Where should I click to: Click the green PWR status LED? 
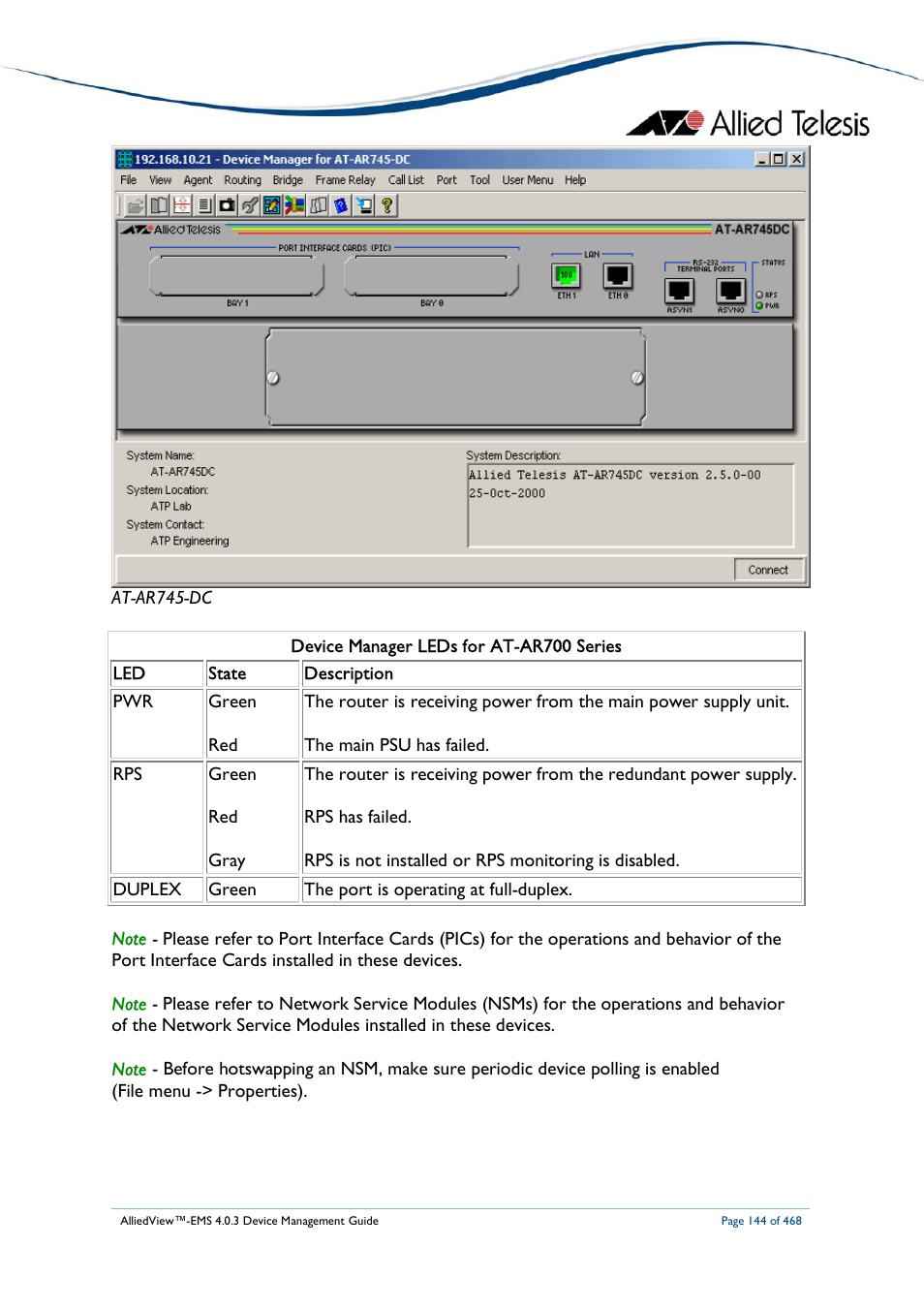click(759, 305)
